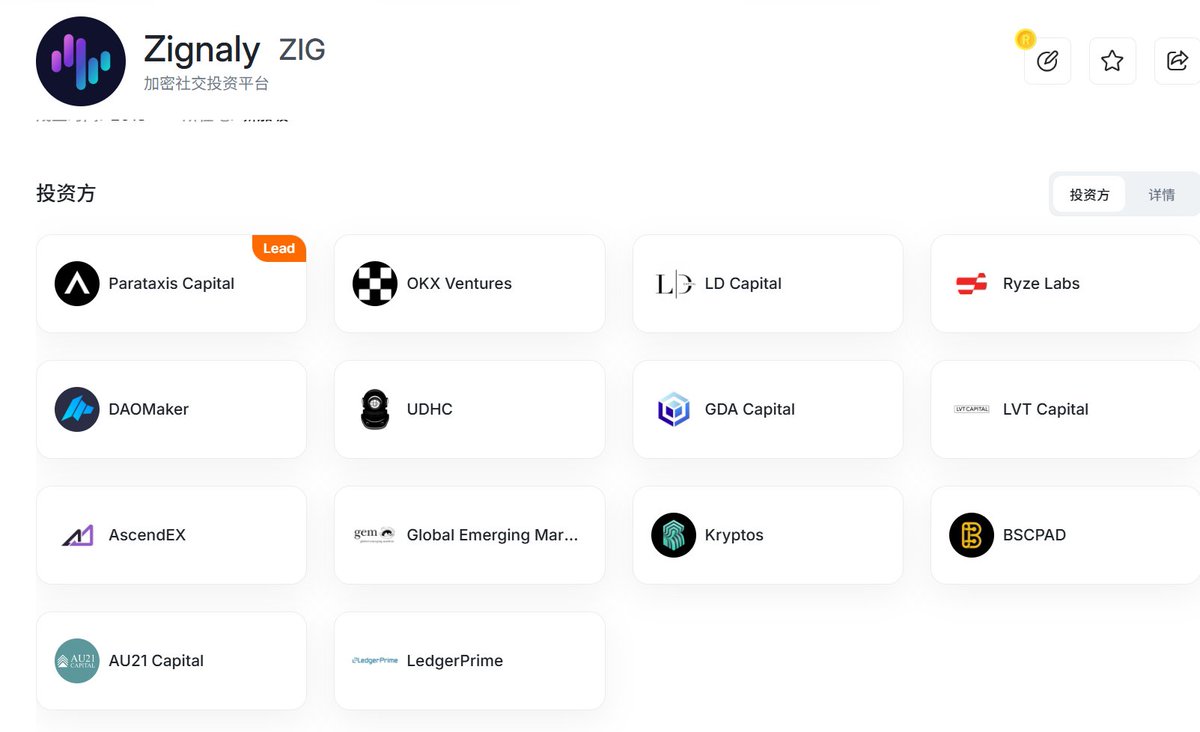Switch to the 详情 tab
Screen dimensions: 1200x732
pos(1162,195)
